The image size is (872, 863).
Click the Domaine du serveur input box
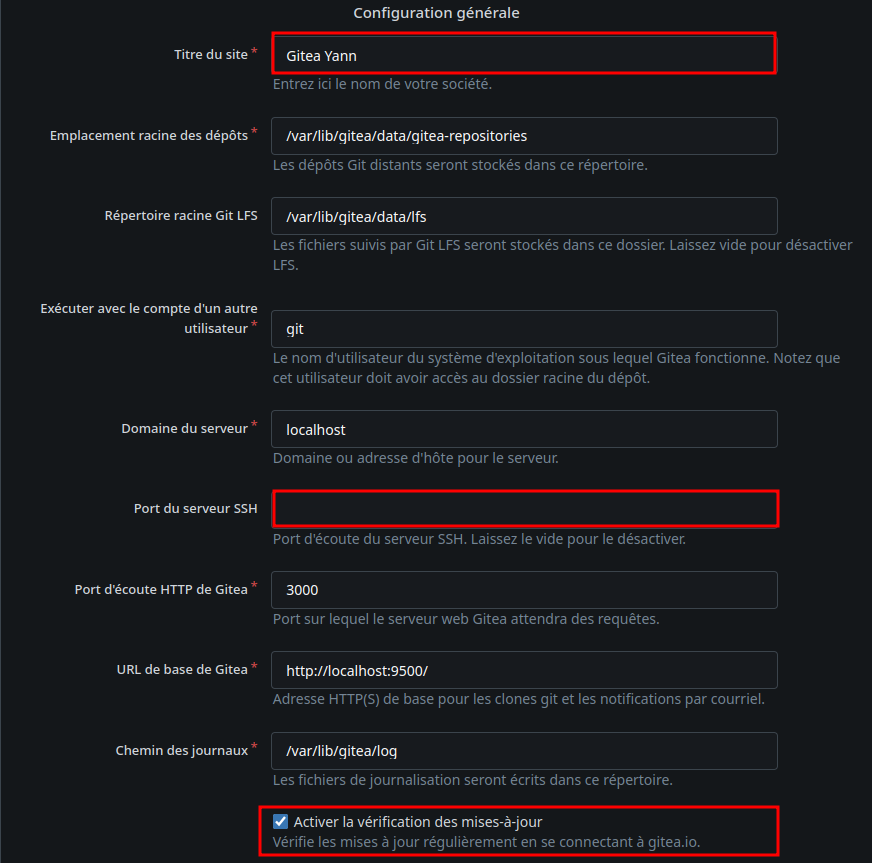(x=524, y=429)
